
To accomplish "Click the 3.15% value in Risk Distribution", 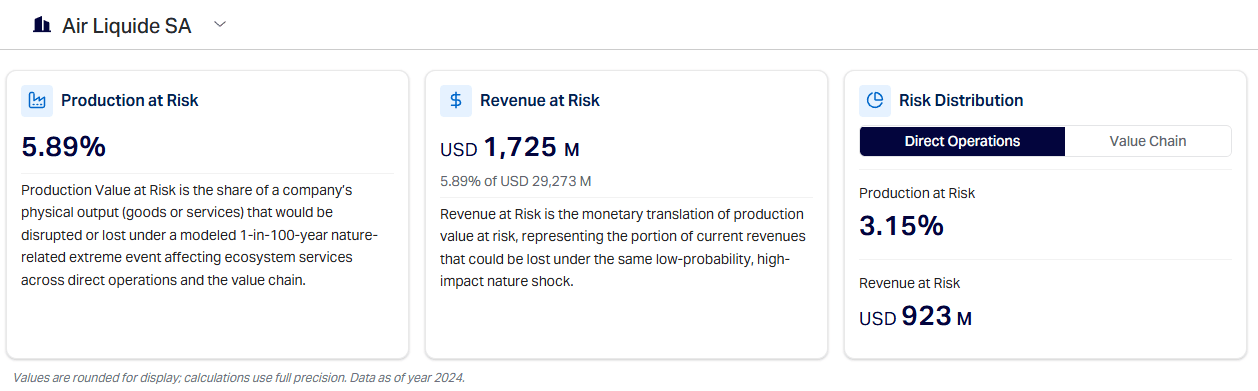I will (x=902, y=226).
